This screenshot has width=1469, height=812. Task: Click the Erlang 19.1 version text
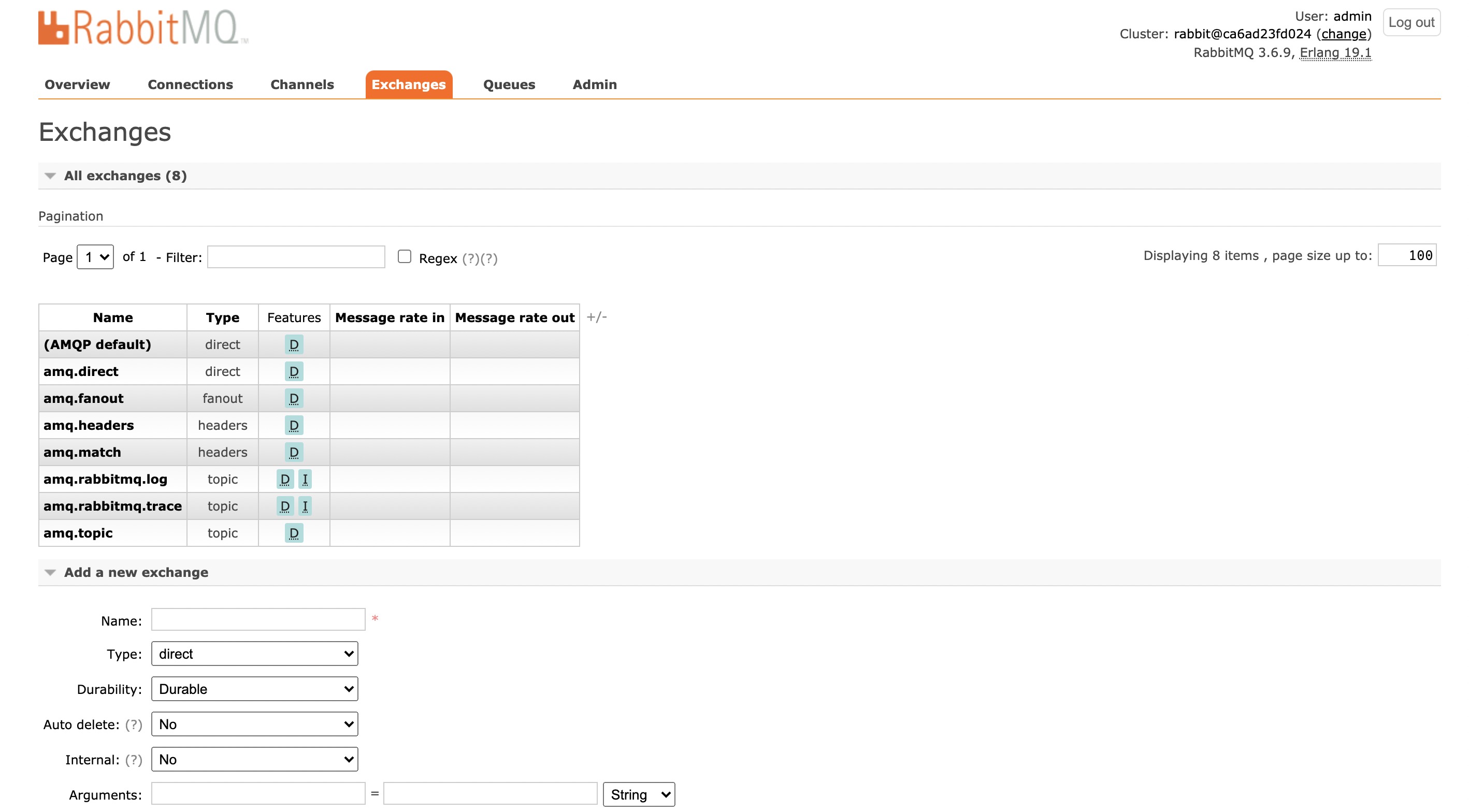pos(1335,52)
